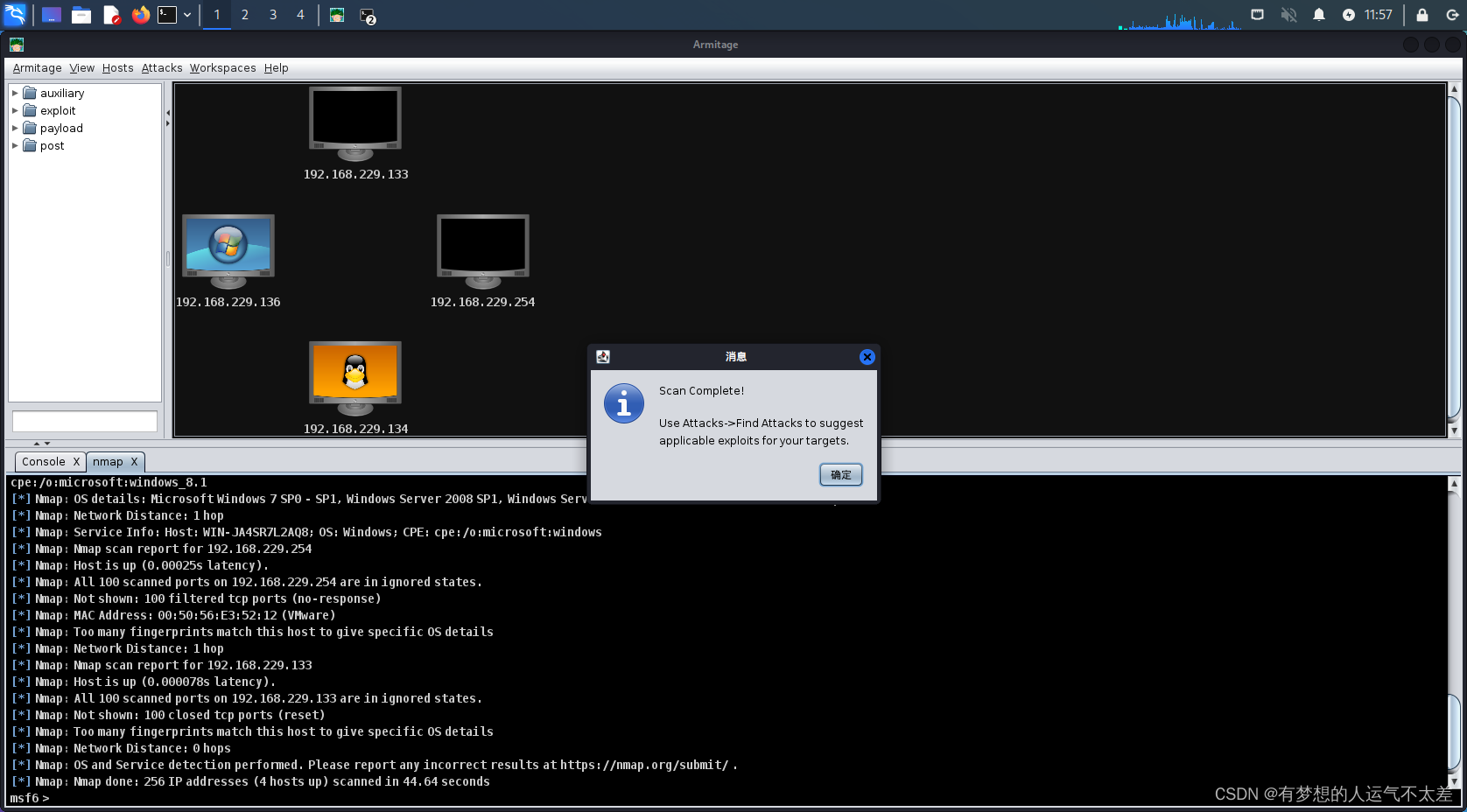Open terminal dropdown arrow in panel
This screenshot has height=812, width=1467.
(187, 15)
